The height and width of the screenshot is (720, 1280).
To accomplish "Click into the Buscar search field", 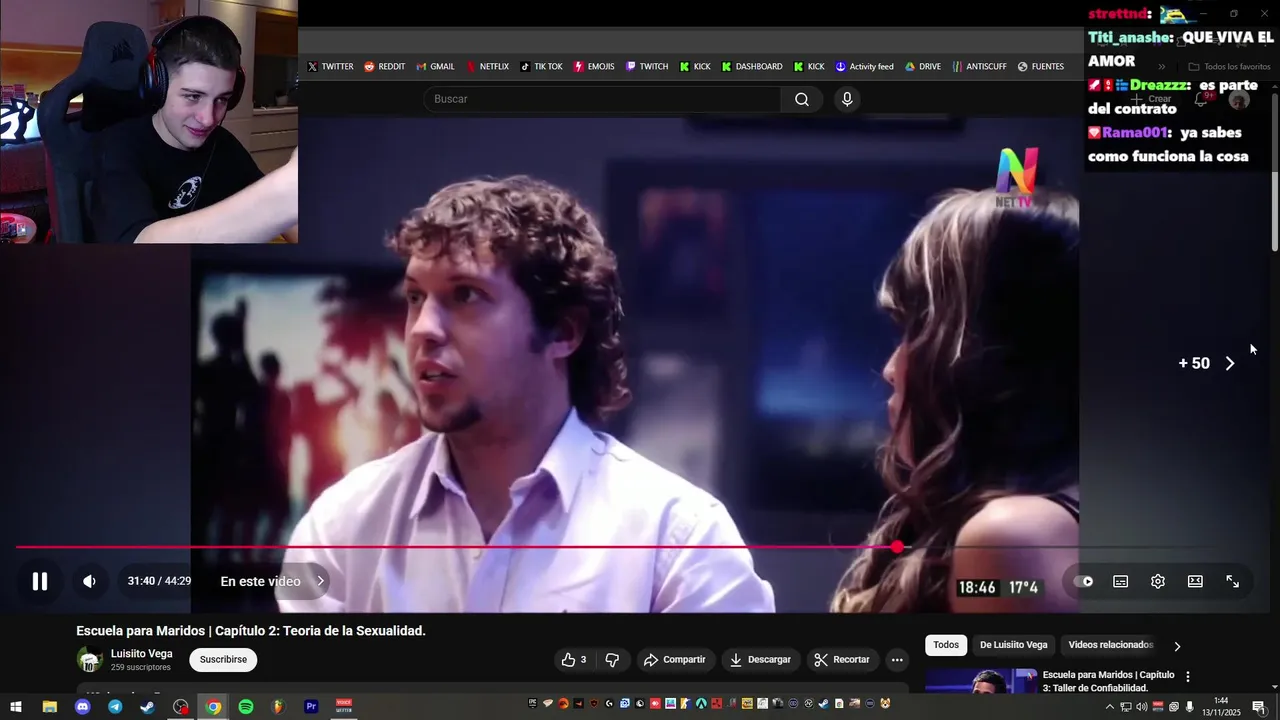I will click(602, 99).
